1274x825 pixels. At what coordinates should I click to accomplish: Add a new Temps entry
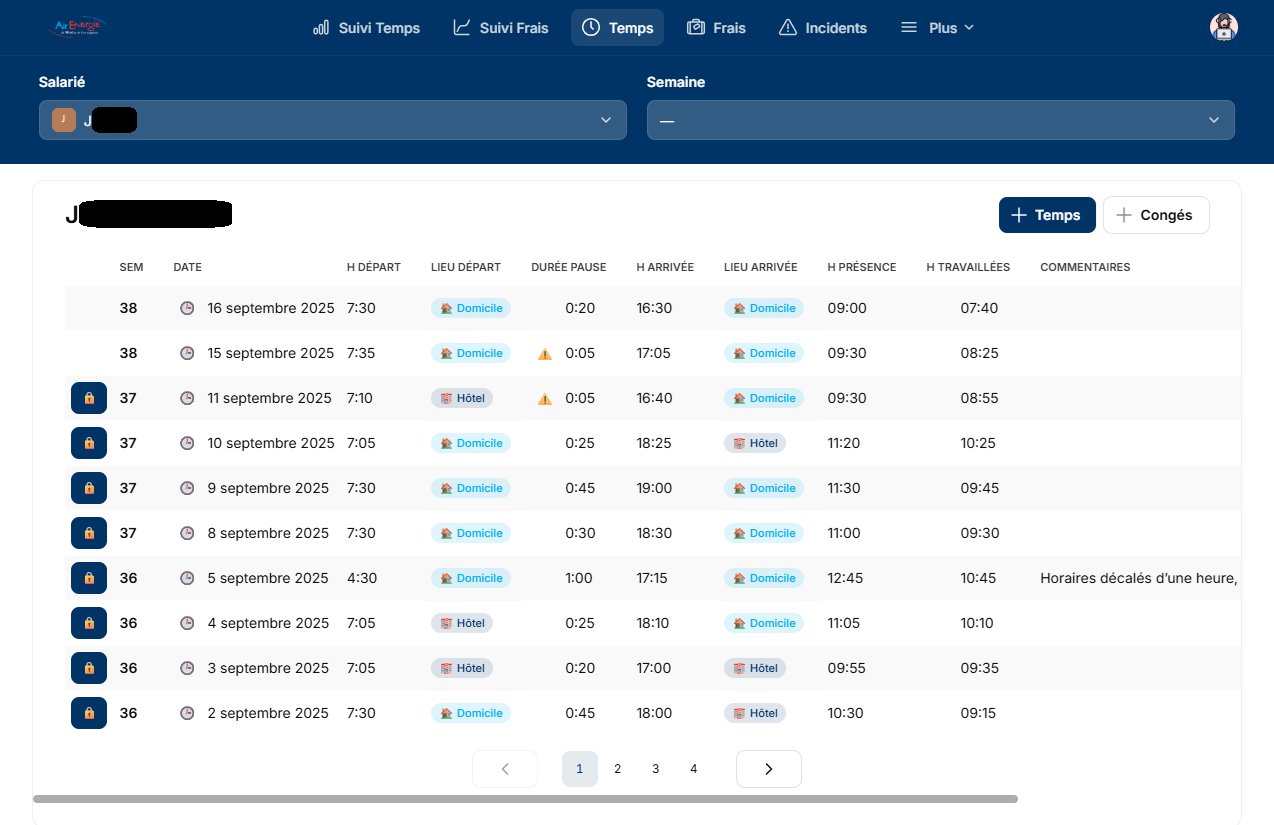coord(1047,215)
